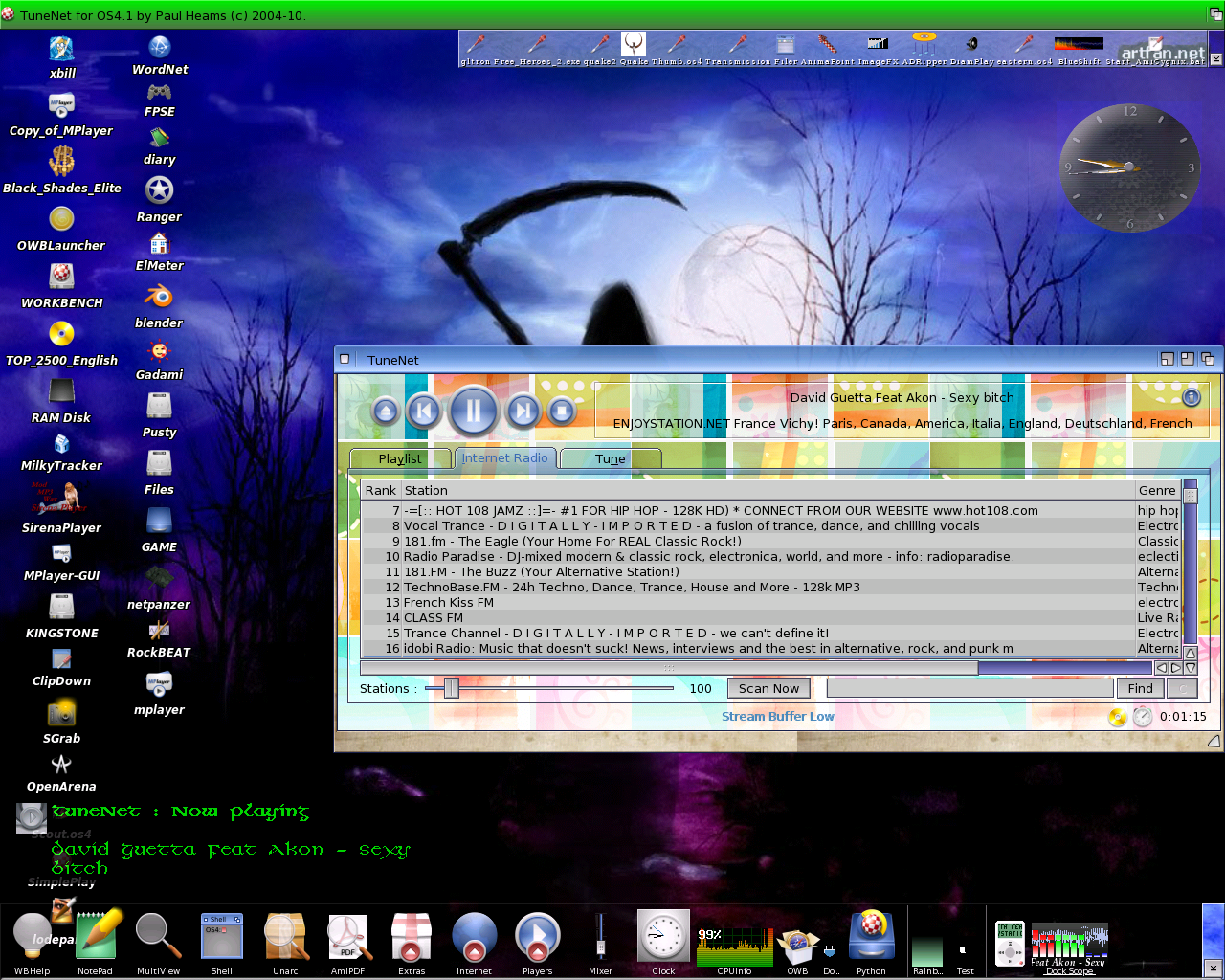Image resolution: width=1225 pixels, height=980 pixels.
Task: Open the Ranger desktop icon
Action: click(x=159, y=199)
